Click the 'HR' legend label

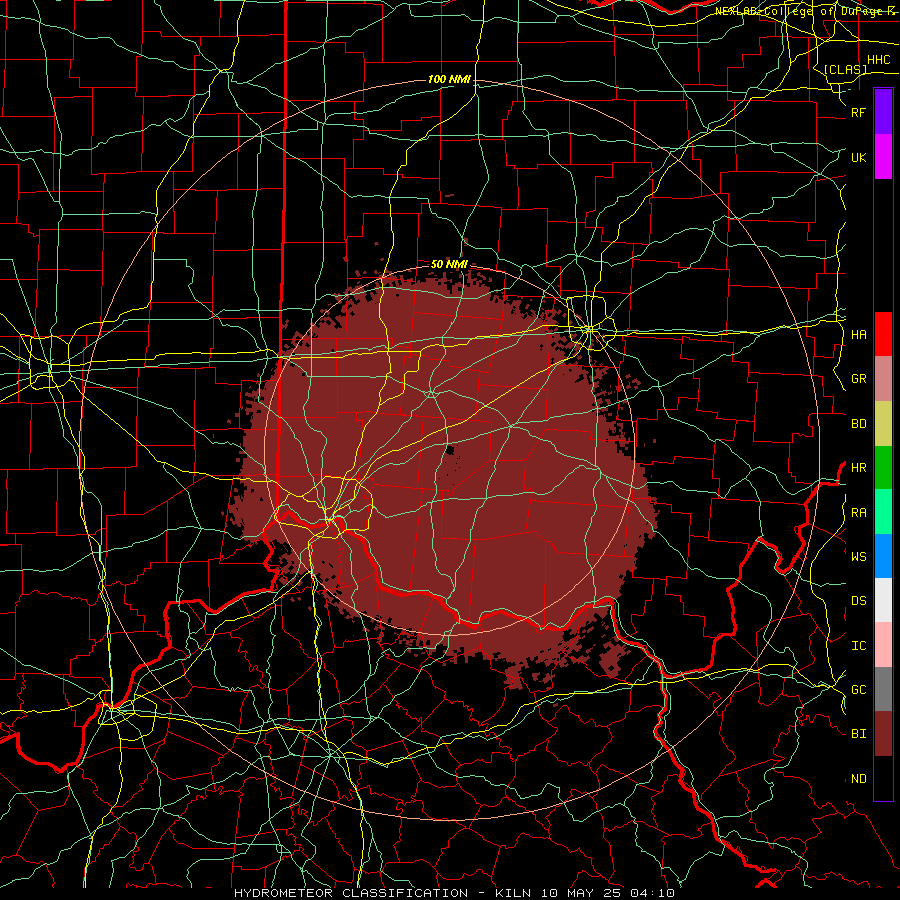click(858, 468)
